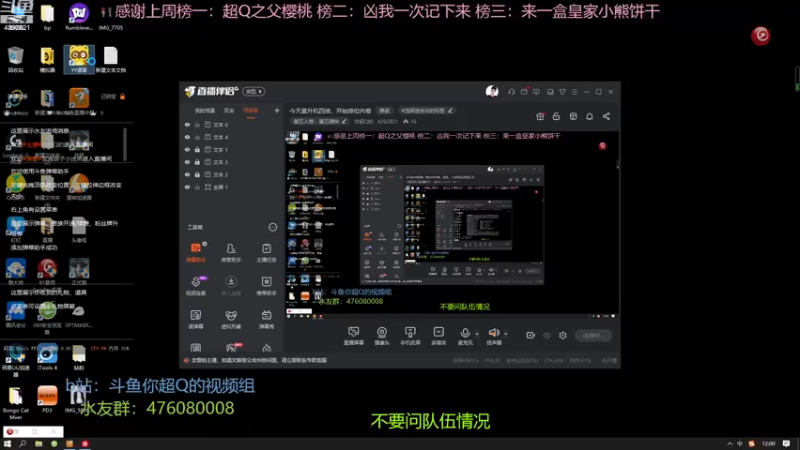
Task: Click the unlock padlock icon beside gift
Action: tap(556, 116)
